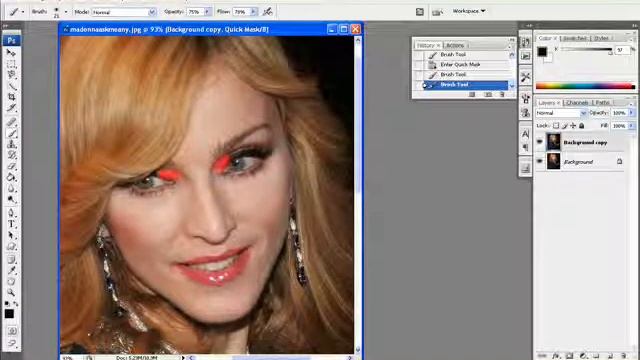Open the Brush preset picker dropdown
This screenshot has width=640, height=360.
66,12
